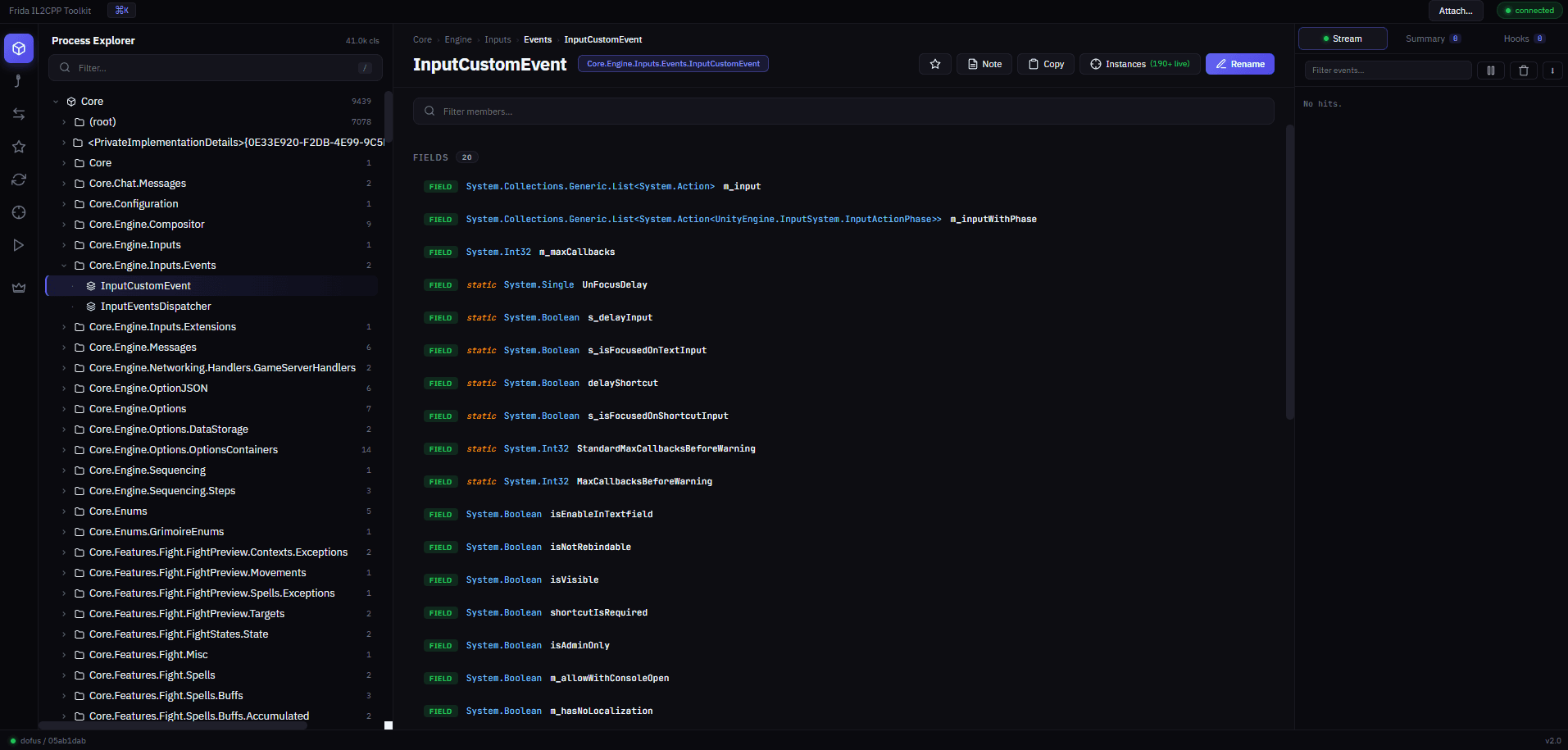1568x750 pixels.
Task: Copy the Core.Engine.Inputs.Events.InputCustomEvent full-name badge
Action: 673,64
